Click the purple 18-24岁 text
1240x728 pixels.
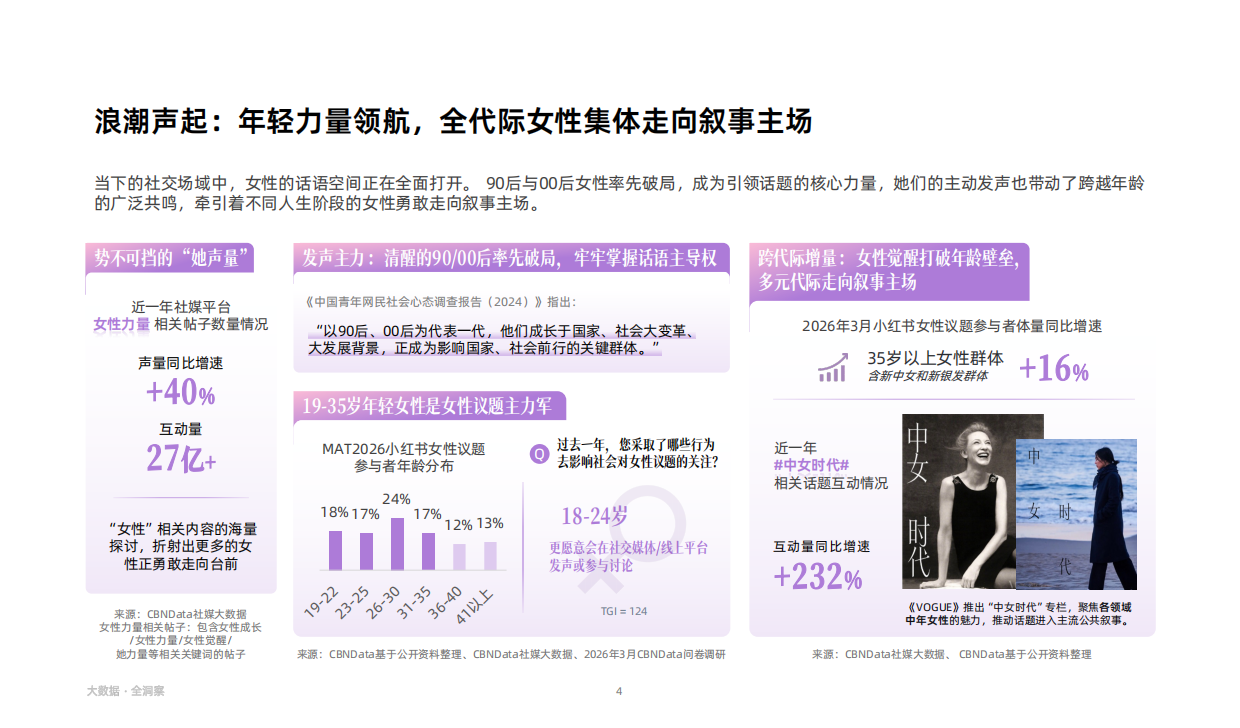coord(594,516)
